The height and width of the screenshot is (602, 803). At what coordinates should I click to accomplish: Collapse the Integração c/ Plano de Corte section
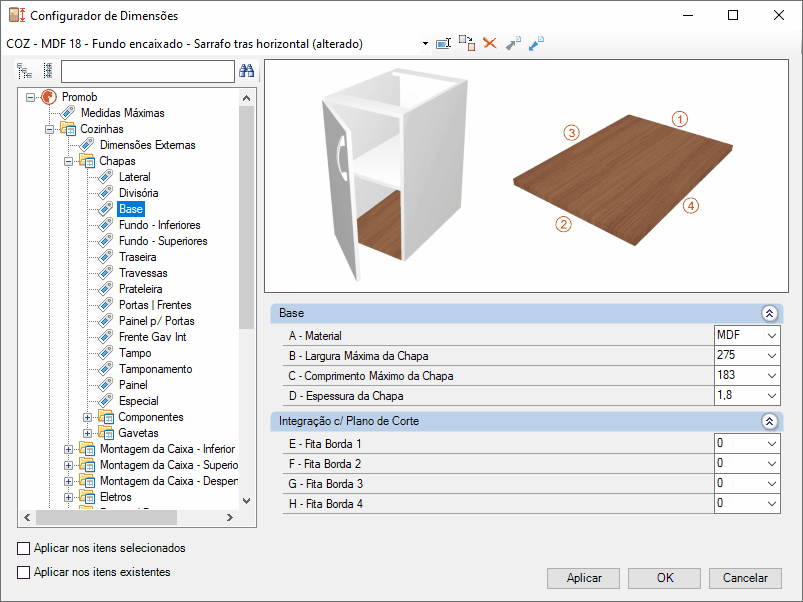pyautogui.click(x=769, y=422)
